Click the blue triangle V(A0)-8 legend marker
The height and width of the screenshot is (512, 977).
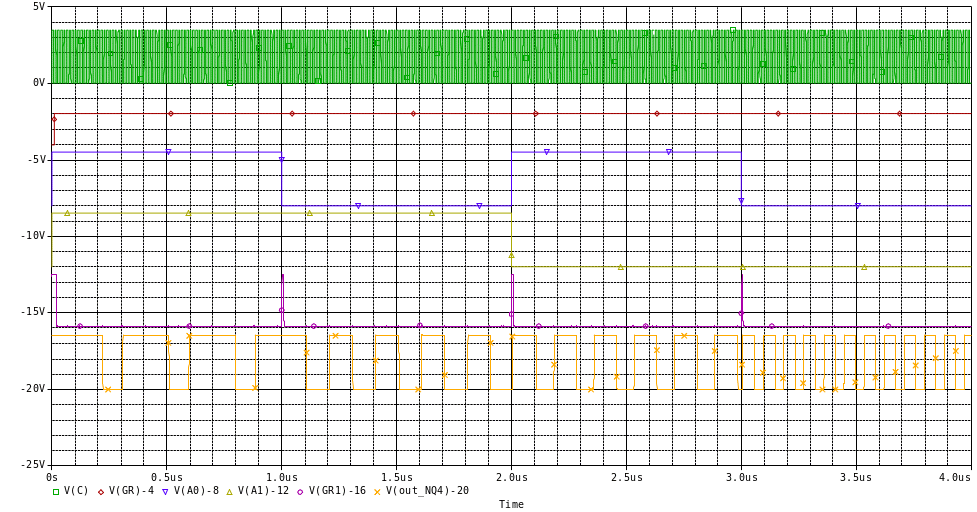[166, 491]
